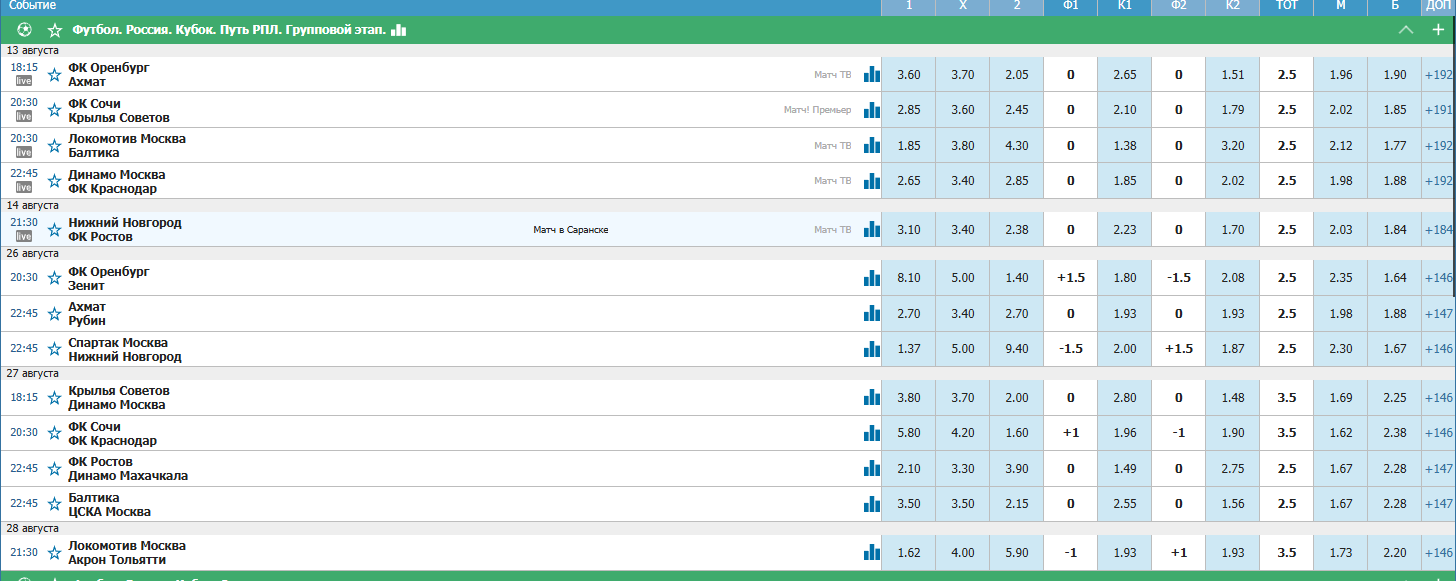Star the ФК Оренбург vs Зенит match
Image resolution: width=1456 pixels, height=581 pixels.
click(x=54, y=278)
